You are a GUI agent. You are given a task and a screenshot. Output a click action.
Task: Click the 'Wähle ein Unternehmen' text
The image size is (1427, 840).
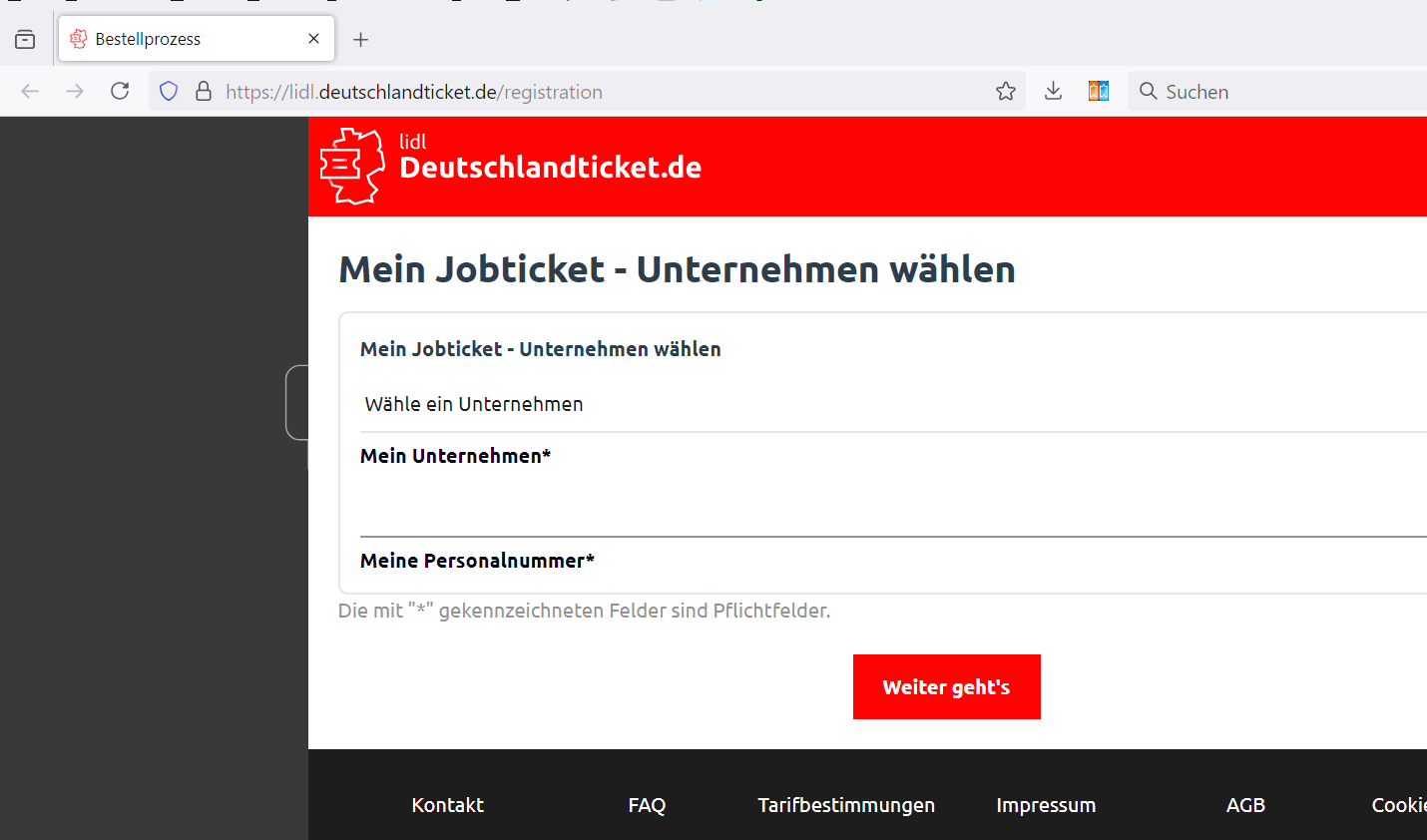[x=474, y=404]
